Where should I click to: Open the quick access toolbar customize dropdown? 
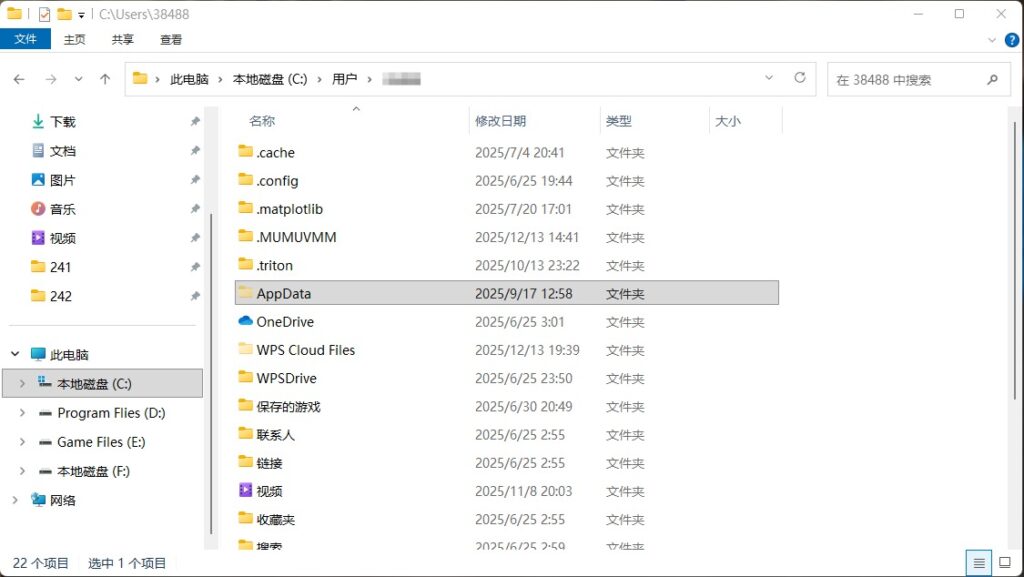[81, 15]
